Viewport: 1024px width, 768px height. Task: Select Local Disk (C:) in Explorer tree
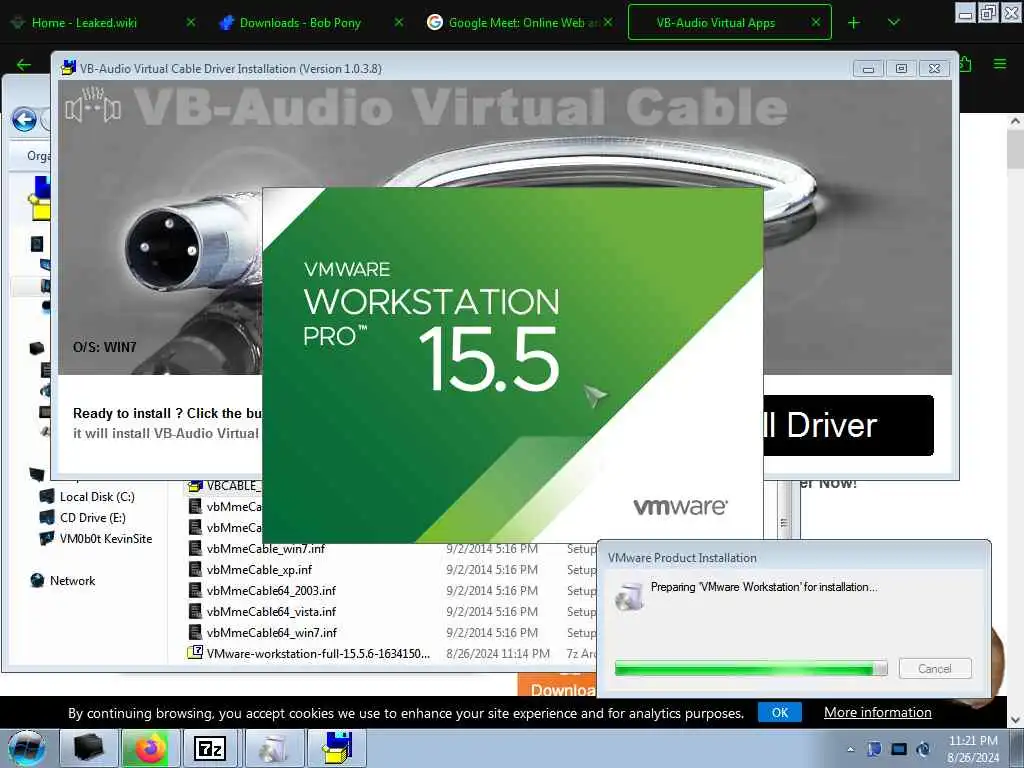point(97,497)
